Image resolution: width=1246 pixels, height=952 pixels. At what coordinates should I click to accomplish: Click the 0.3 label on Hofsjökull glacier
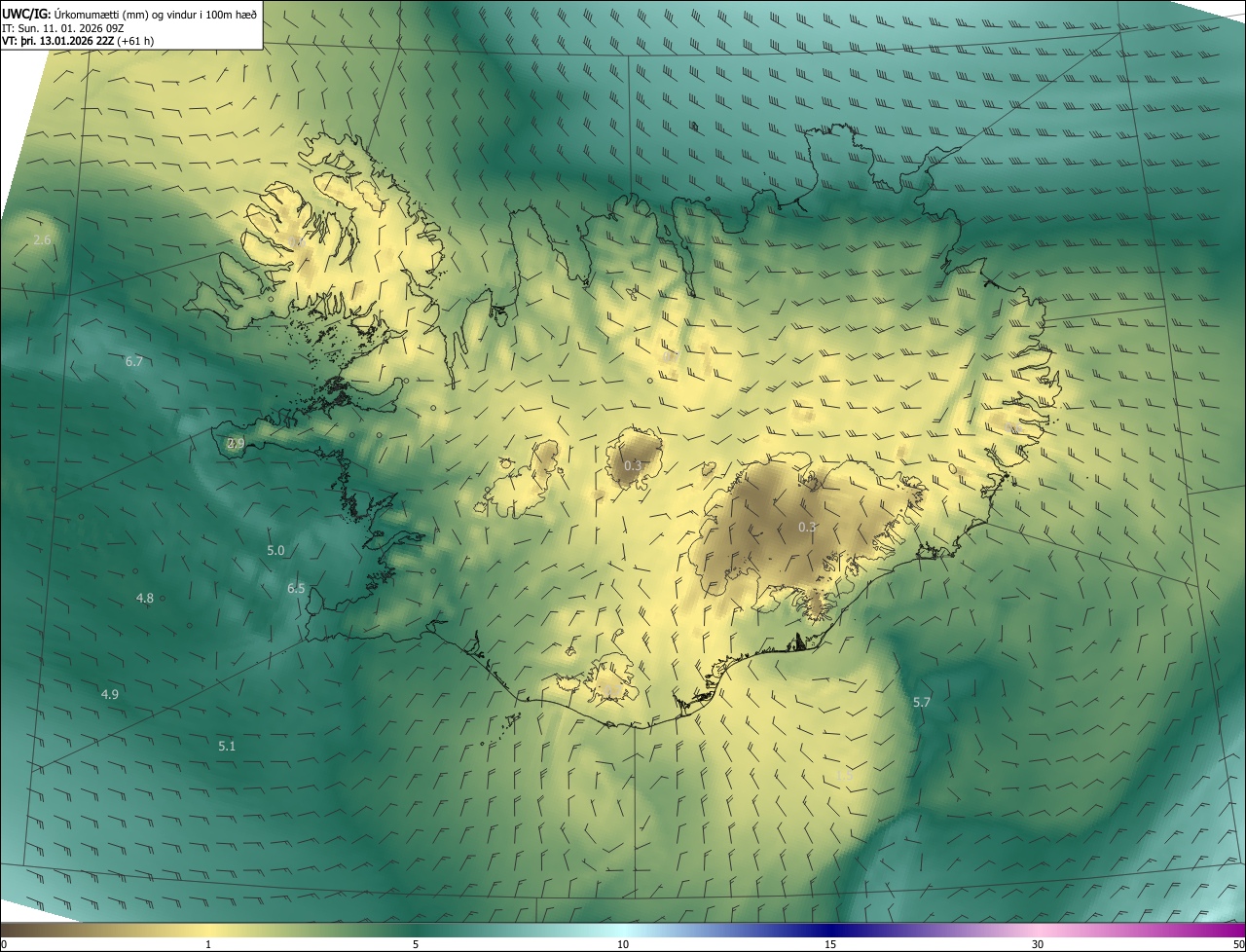pos(633,465)
